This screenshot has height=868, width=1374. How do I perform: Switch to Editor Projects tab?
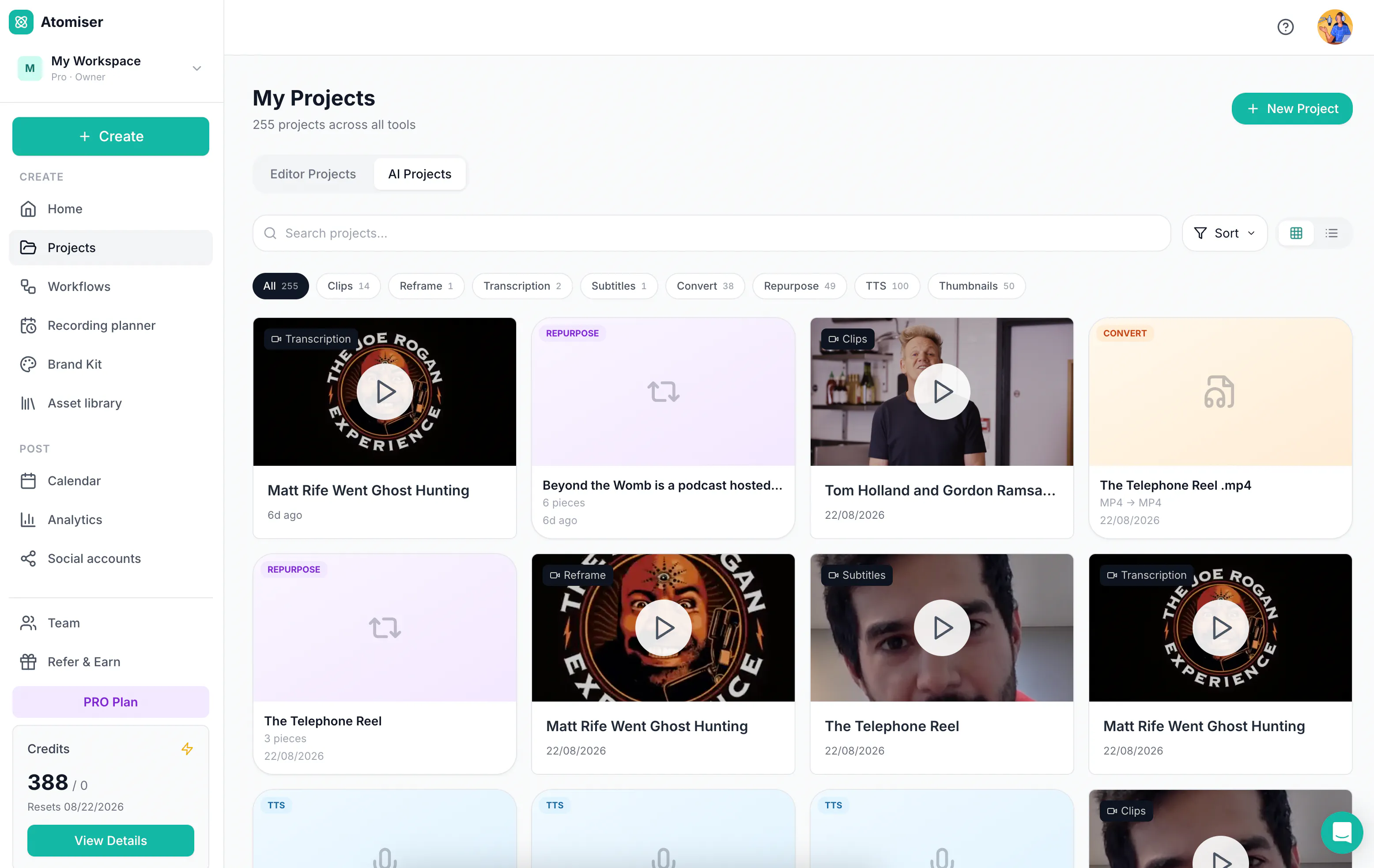(313, 174)
